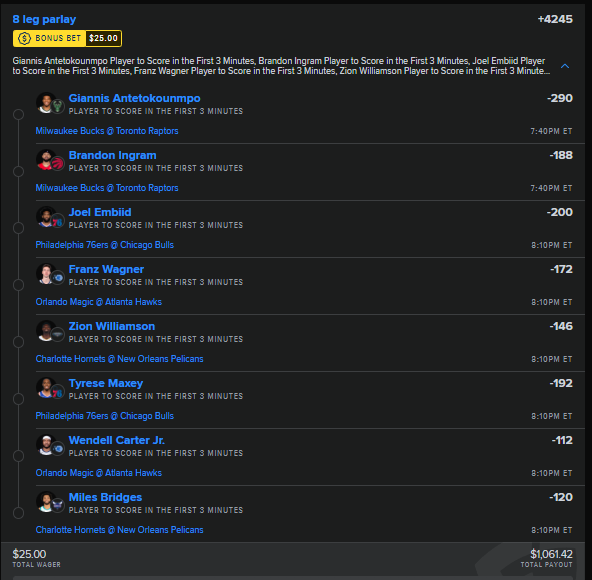Click the -200 odds for Joel Embiid
Image resolution: width=592 pixels, height=580 pixels.
[x=560, y=212]
